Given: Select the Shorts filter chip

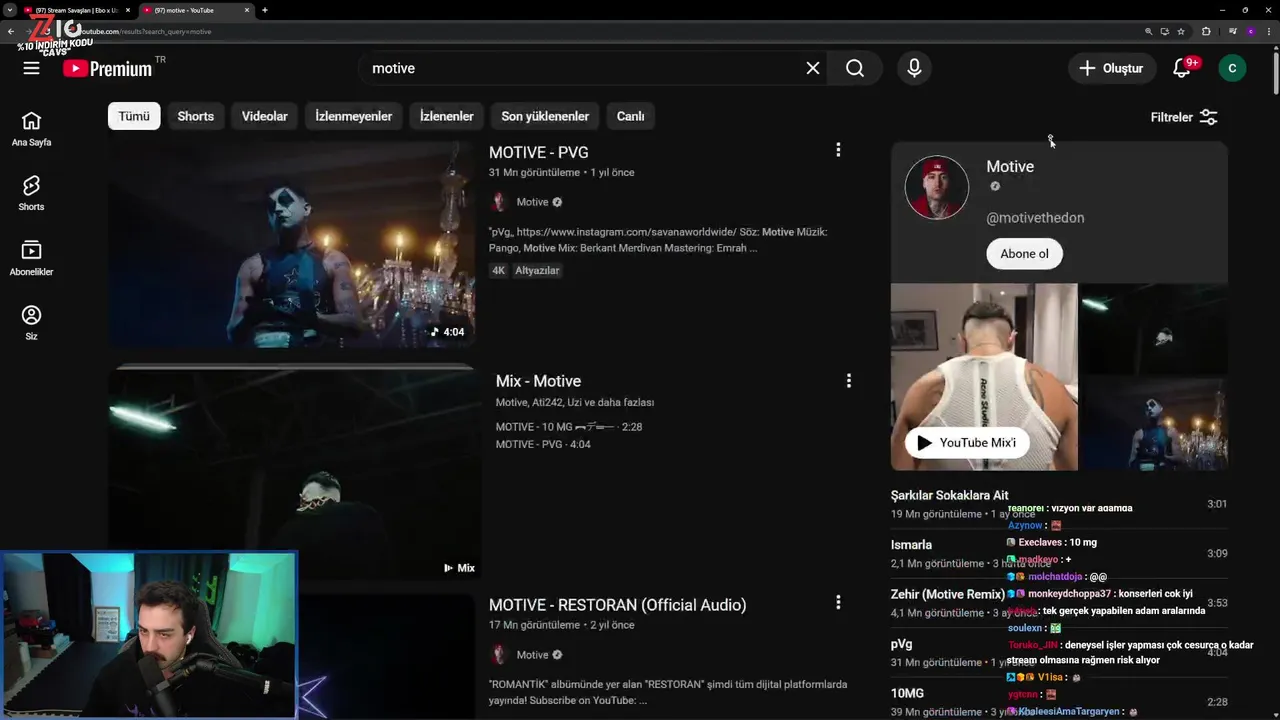Looking at the screenshot, I should tap(196, 116).
